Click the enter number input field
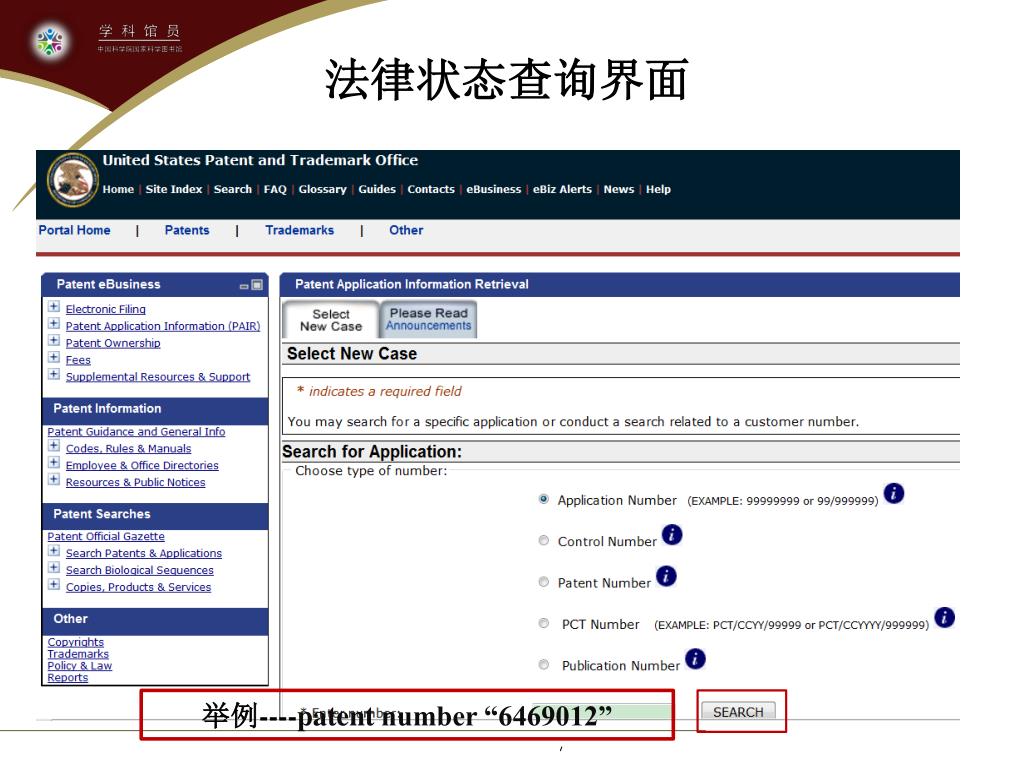The height and width of the screenshot is (768, 1024). coord(601,712)
